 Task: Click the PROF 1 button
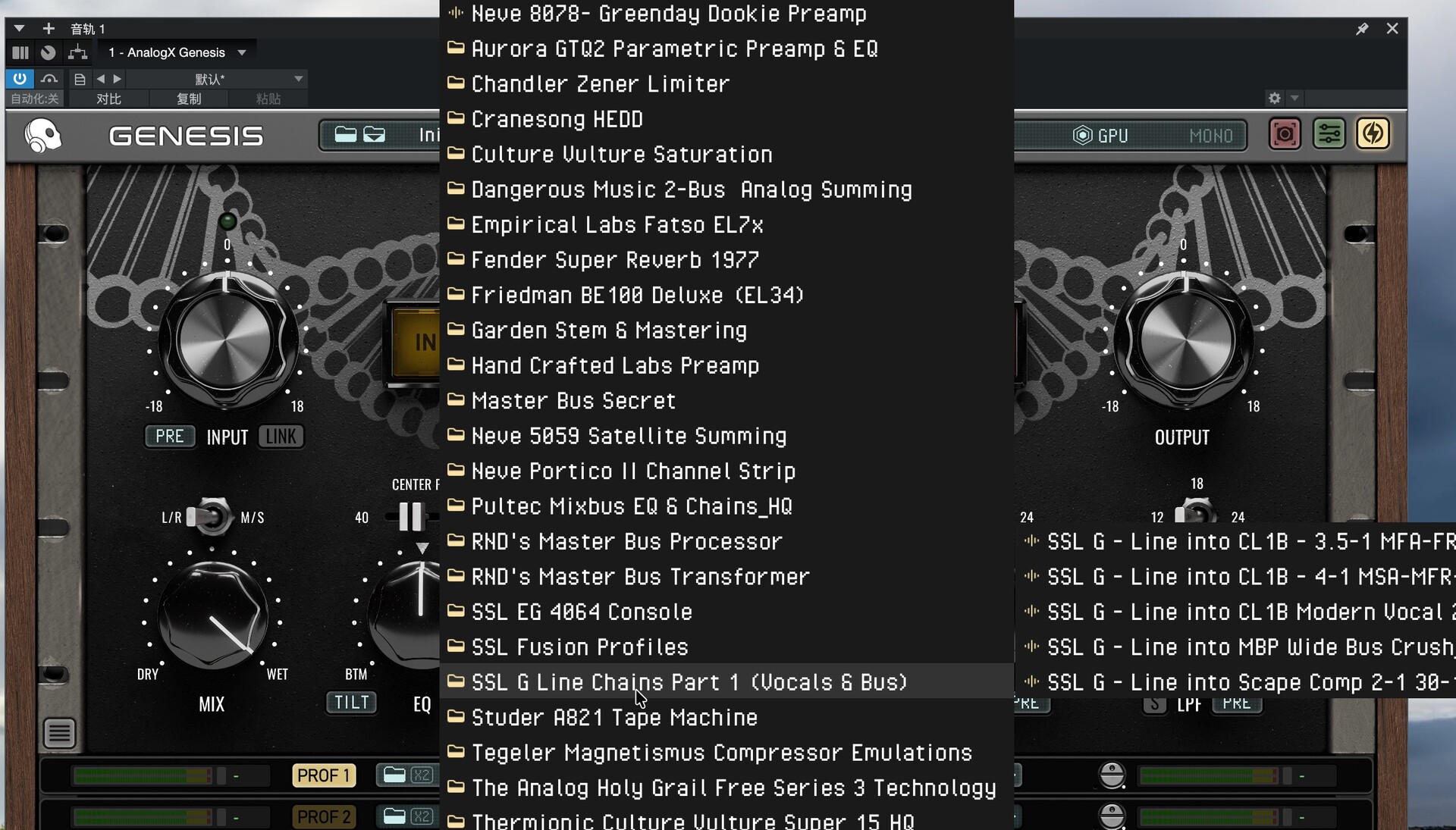tap(323, 775)
